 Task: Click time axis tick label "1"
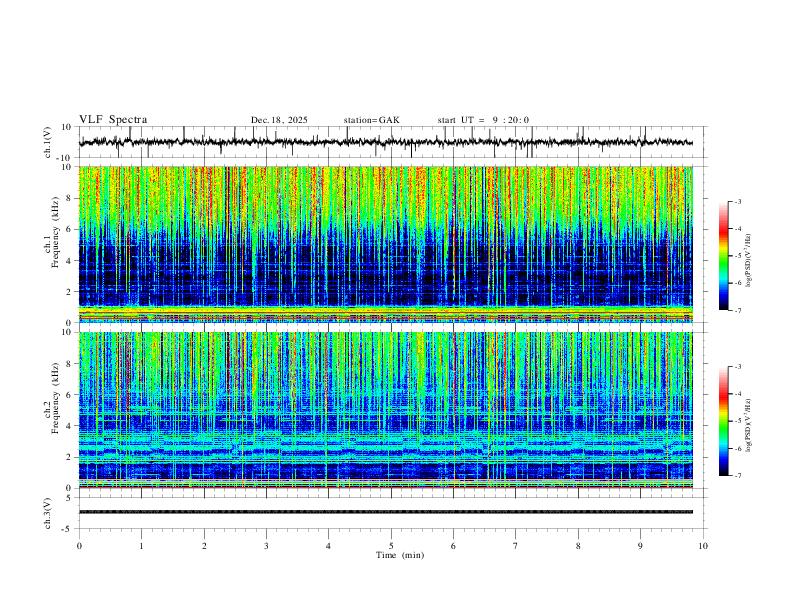pos(141,546)
